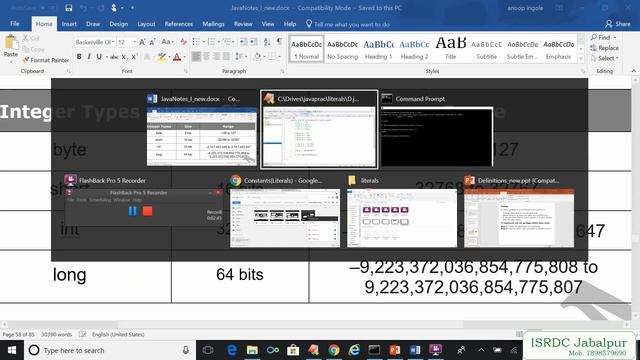Viewport: 640px width, 360px height.
Task: Apply superscript formatting
Action: [134, 57]
